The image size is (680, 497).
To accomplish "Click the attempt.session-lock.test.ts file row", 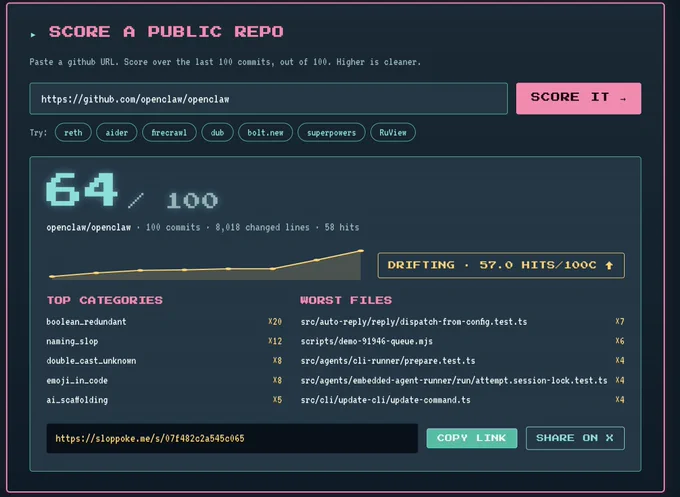I will [462, 380].
